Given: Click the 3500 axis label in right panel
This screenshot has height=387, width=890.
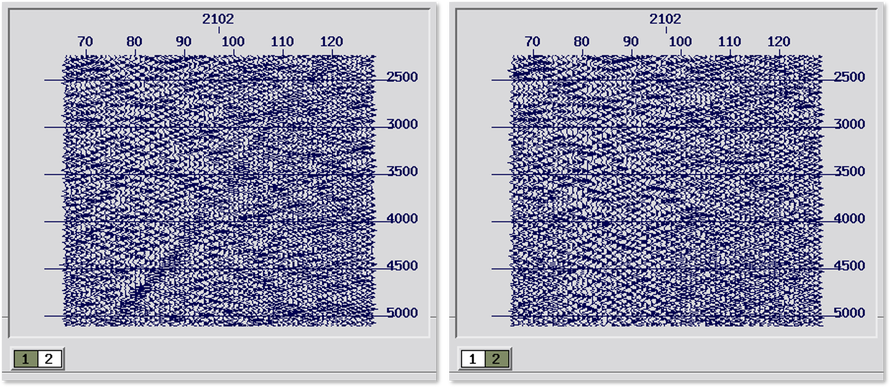Looking at the screenshot, I should click(849, 171).
